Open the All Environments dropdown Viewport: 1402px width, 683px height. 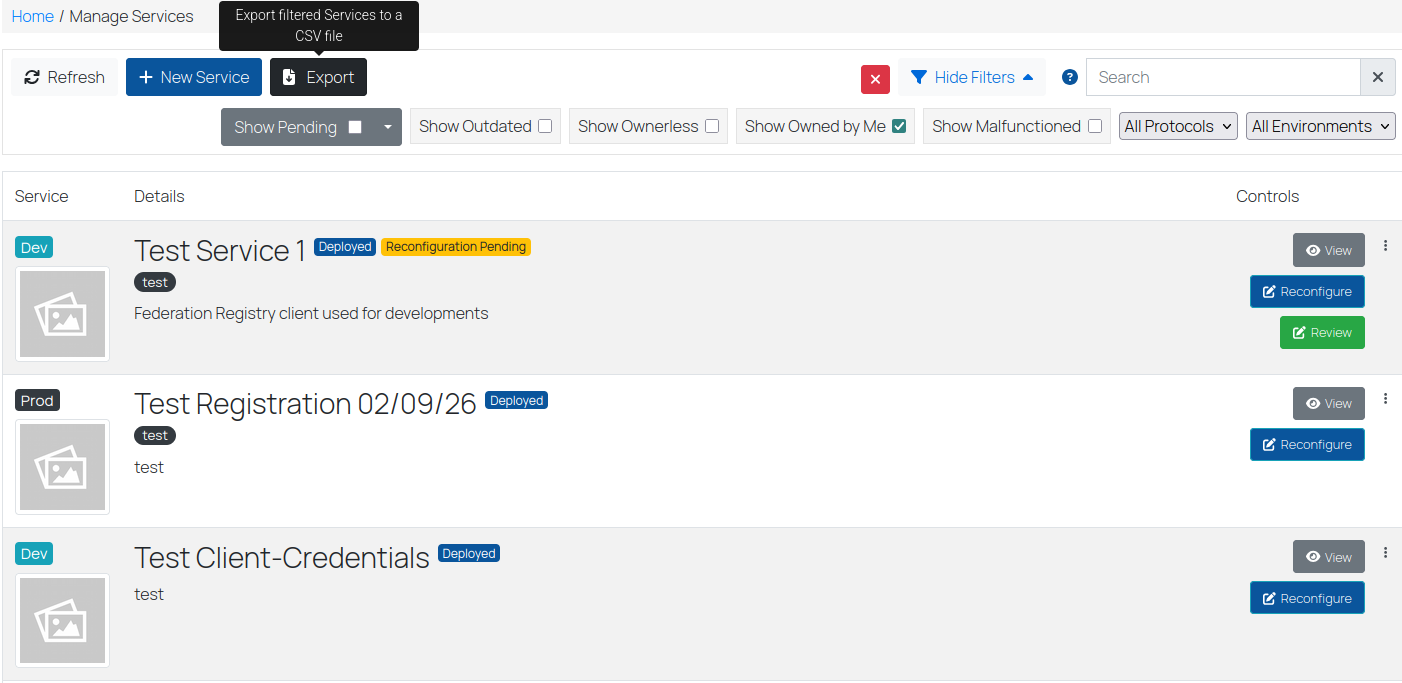click(1320, 126)
